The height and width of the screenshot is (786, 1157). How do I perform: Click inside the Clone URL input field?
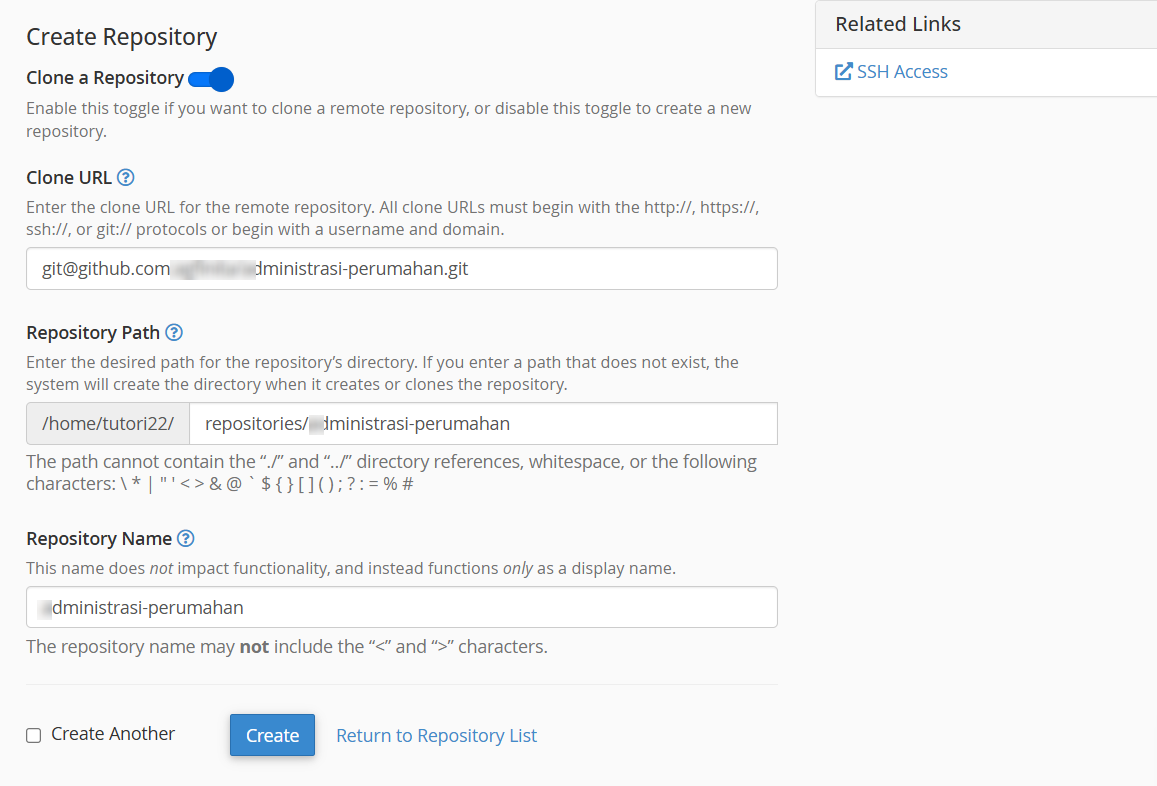(x=400, y=268)
